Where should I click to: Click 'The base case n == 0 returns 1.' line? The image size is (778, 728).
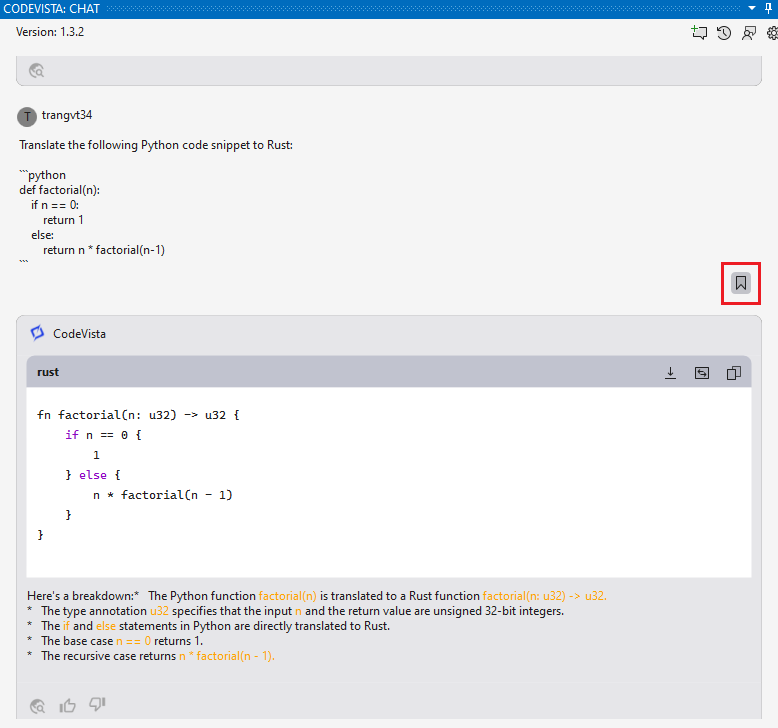[115, 641]
